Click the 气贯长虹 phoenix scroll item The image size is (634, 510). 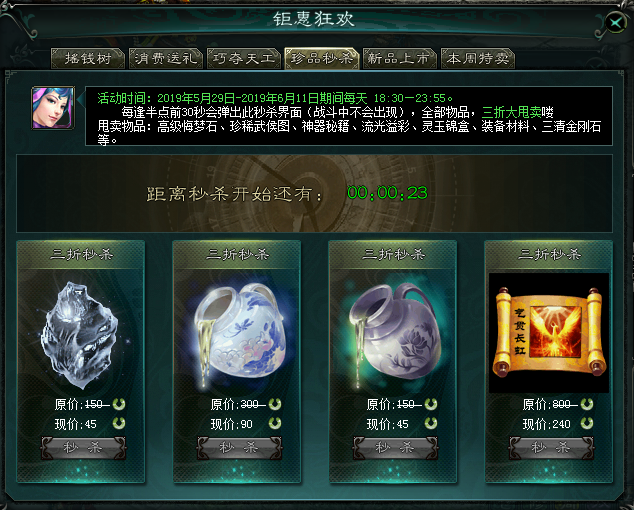click(549, 333)
